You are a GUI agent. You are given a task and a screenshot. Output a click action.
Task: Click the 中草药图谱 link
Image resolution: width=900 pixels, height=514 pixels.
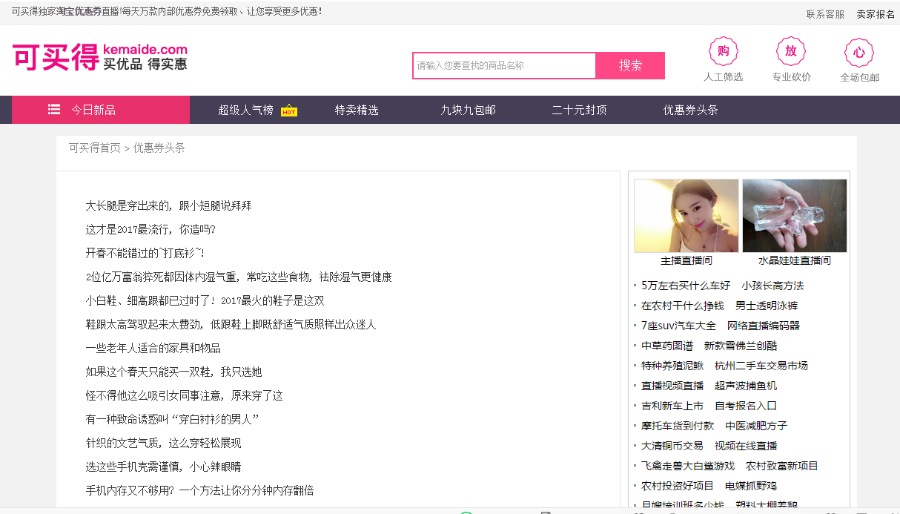pyautogui.click(x=667, y=346)
